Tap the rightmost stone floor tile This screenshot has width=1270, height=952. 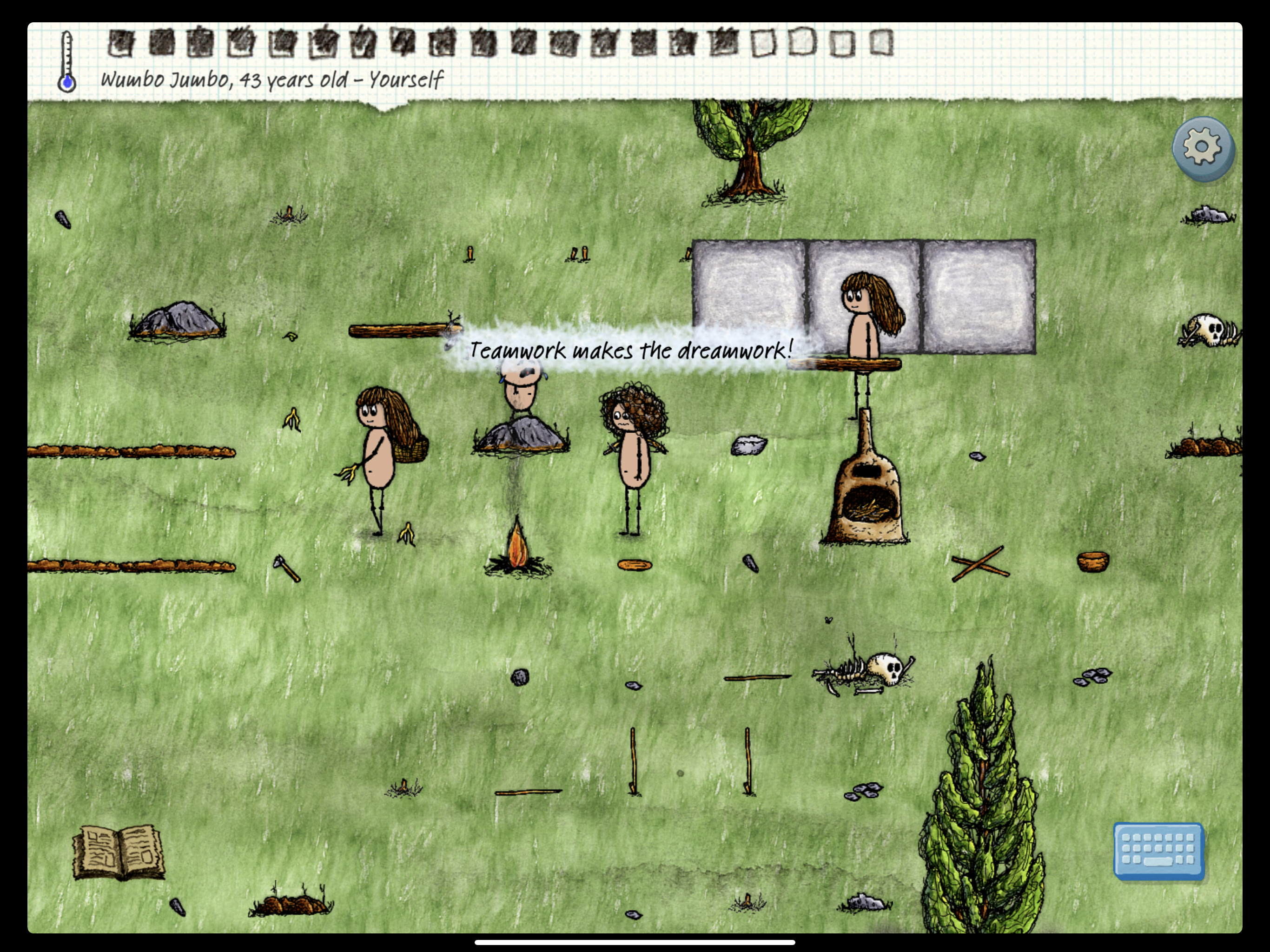click(x=979, y=296)
